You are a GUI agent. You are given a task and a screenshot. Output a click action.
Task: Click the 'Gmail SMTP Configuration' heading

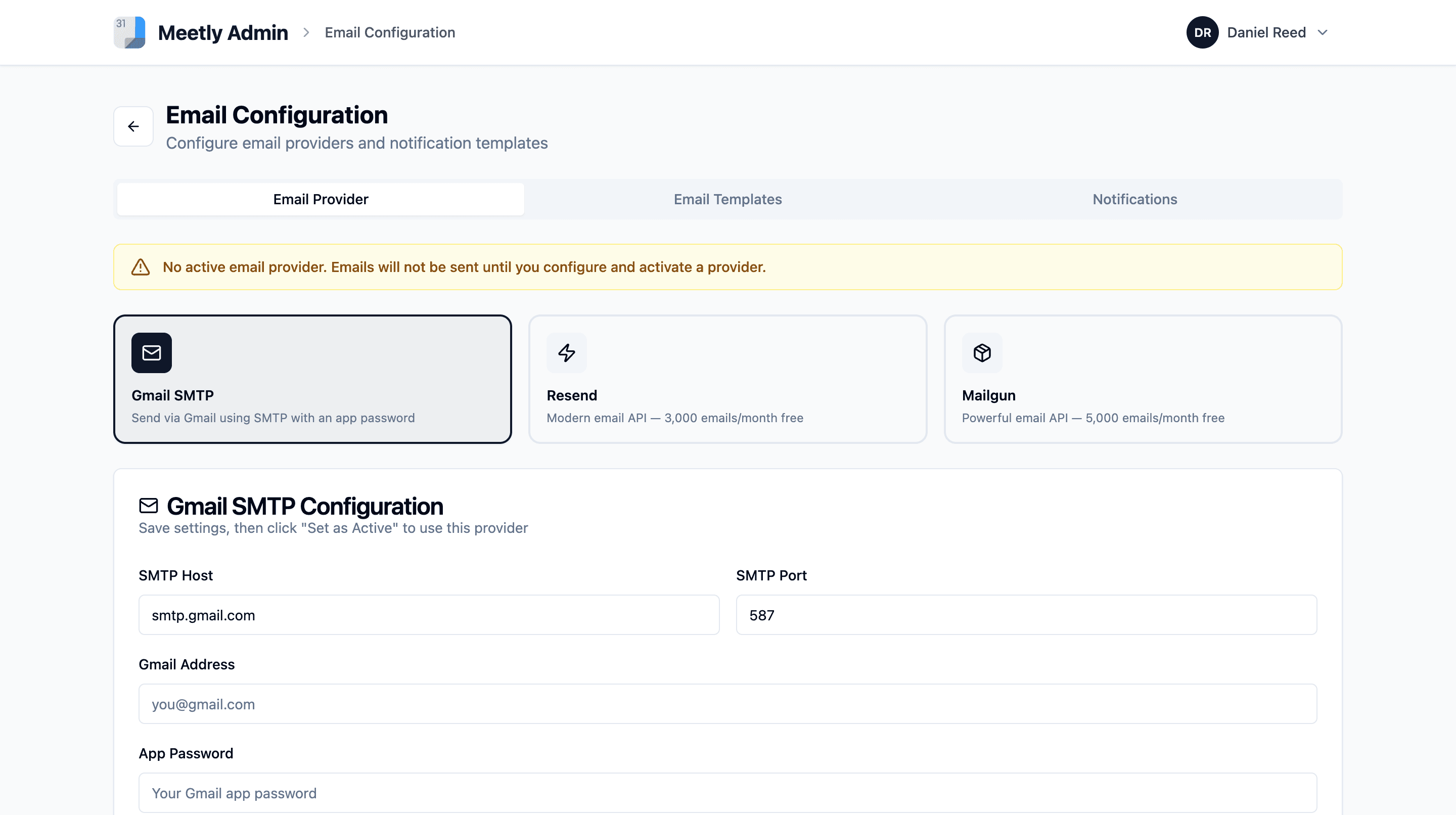pos(305,506)
